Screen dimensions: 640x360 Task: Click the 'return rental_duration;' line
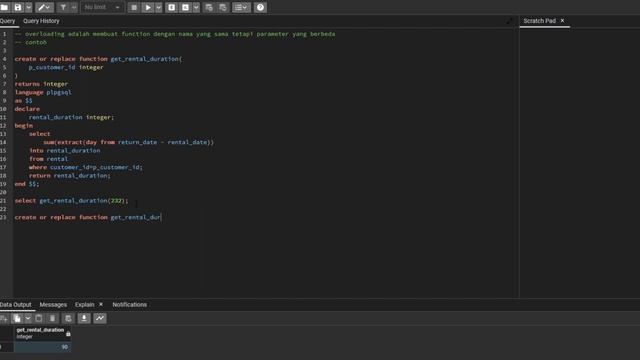click(x=69, y=176)
